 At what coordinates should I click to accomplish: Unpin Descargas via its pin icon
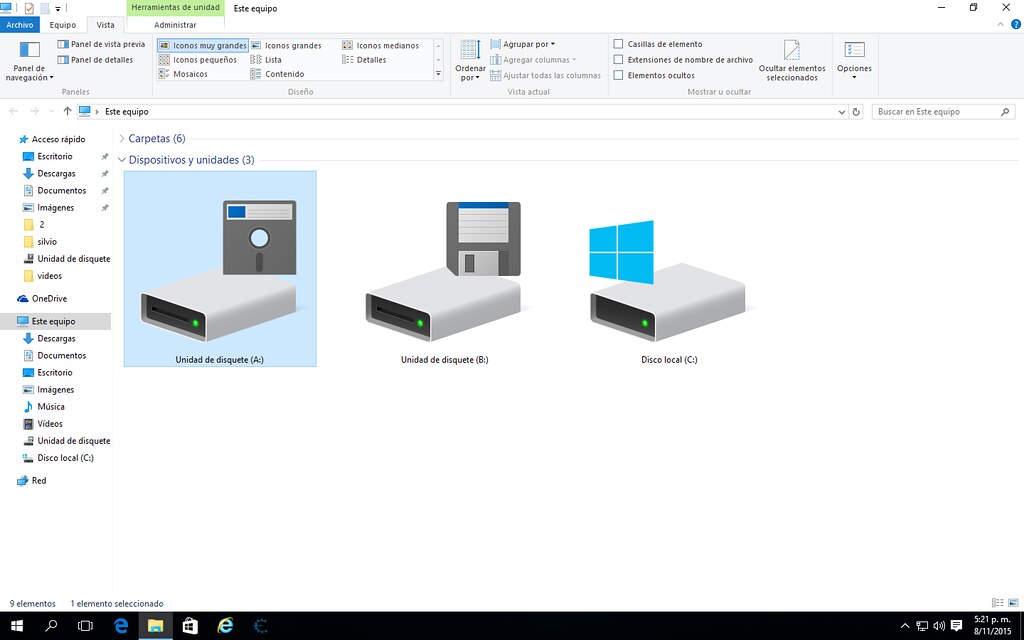tap(104, 174)
